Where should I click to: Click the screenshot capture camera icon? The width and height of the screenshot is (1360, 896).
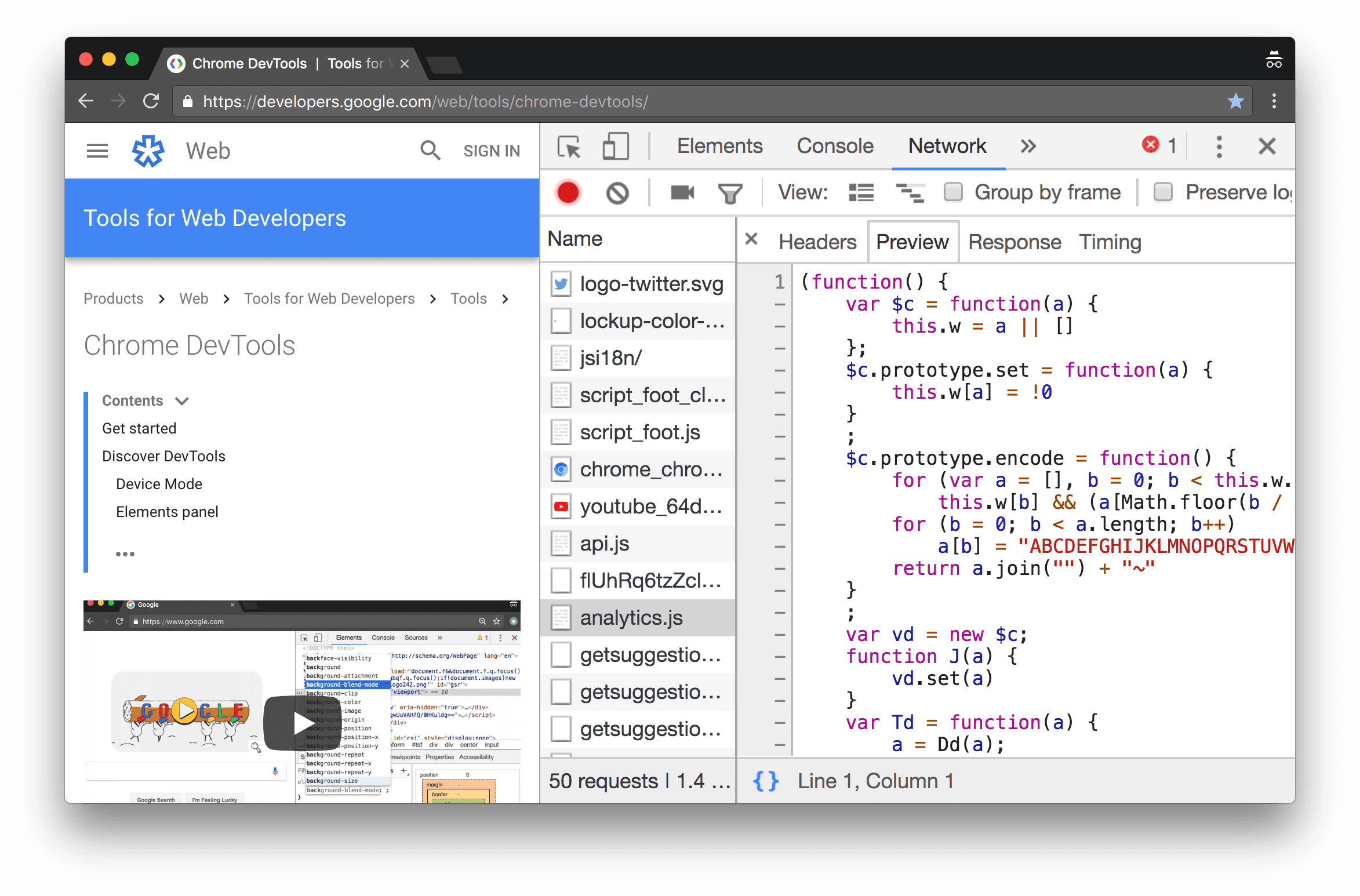[682, 192]
